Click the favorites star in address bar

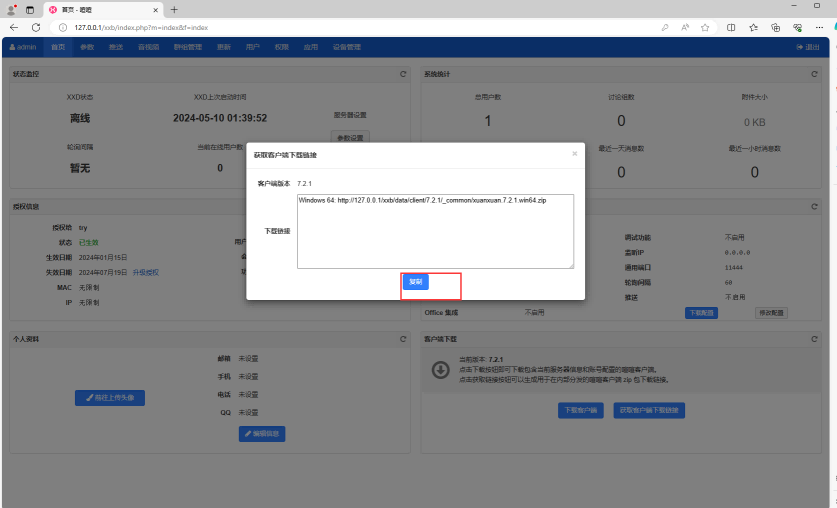click(705, 27)
